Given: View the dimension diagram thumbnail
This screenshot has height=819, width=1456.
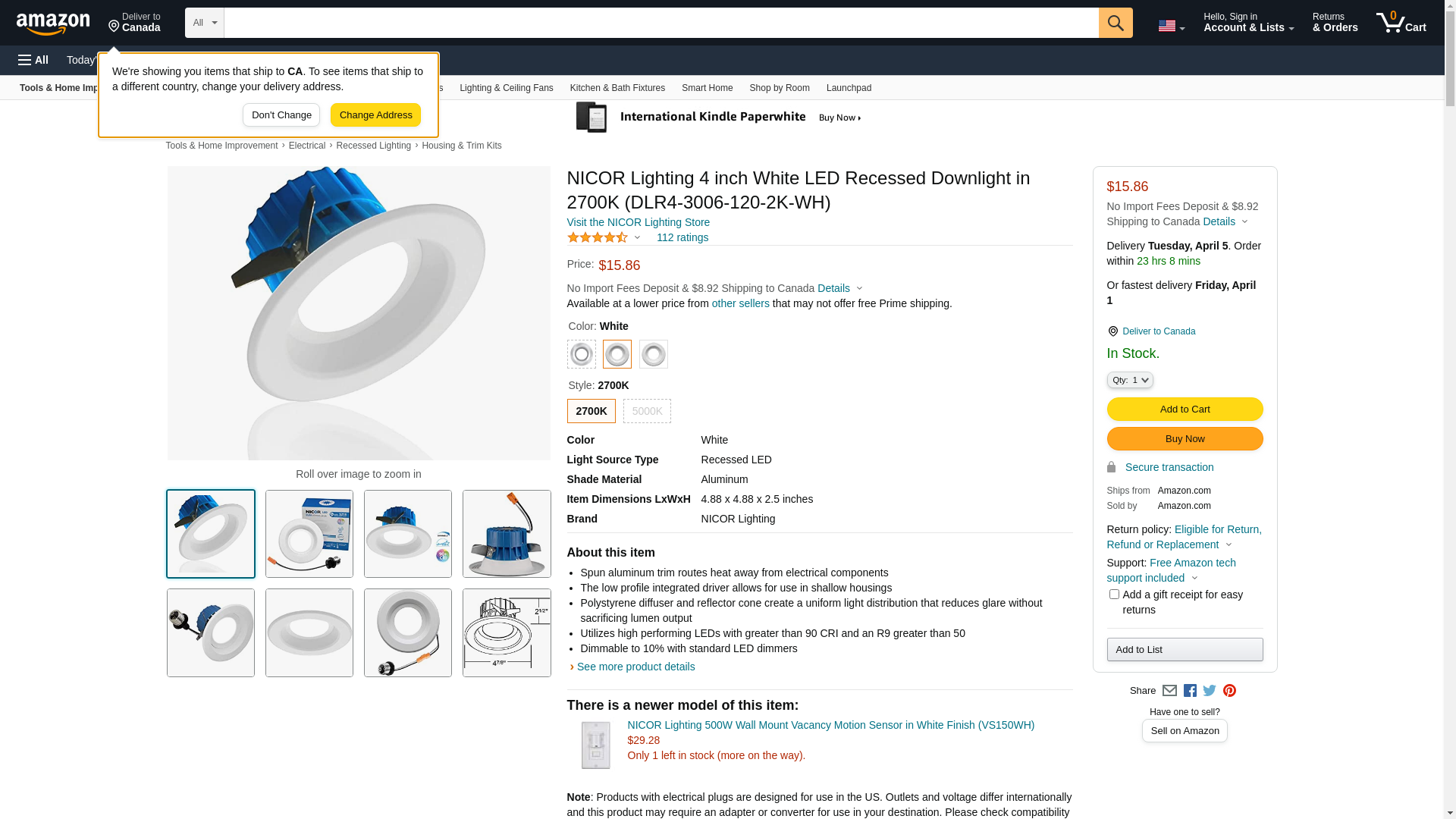Looking at the screenshot, I should pyautogui.click(x=507, y=633).
